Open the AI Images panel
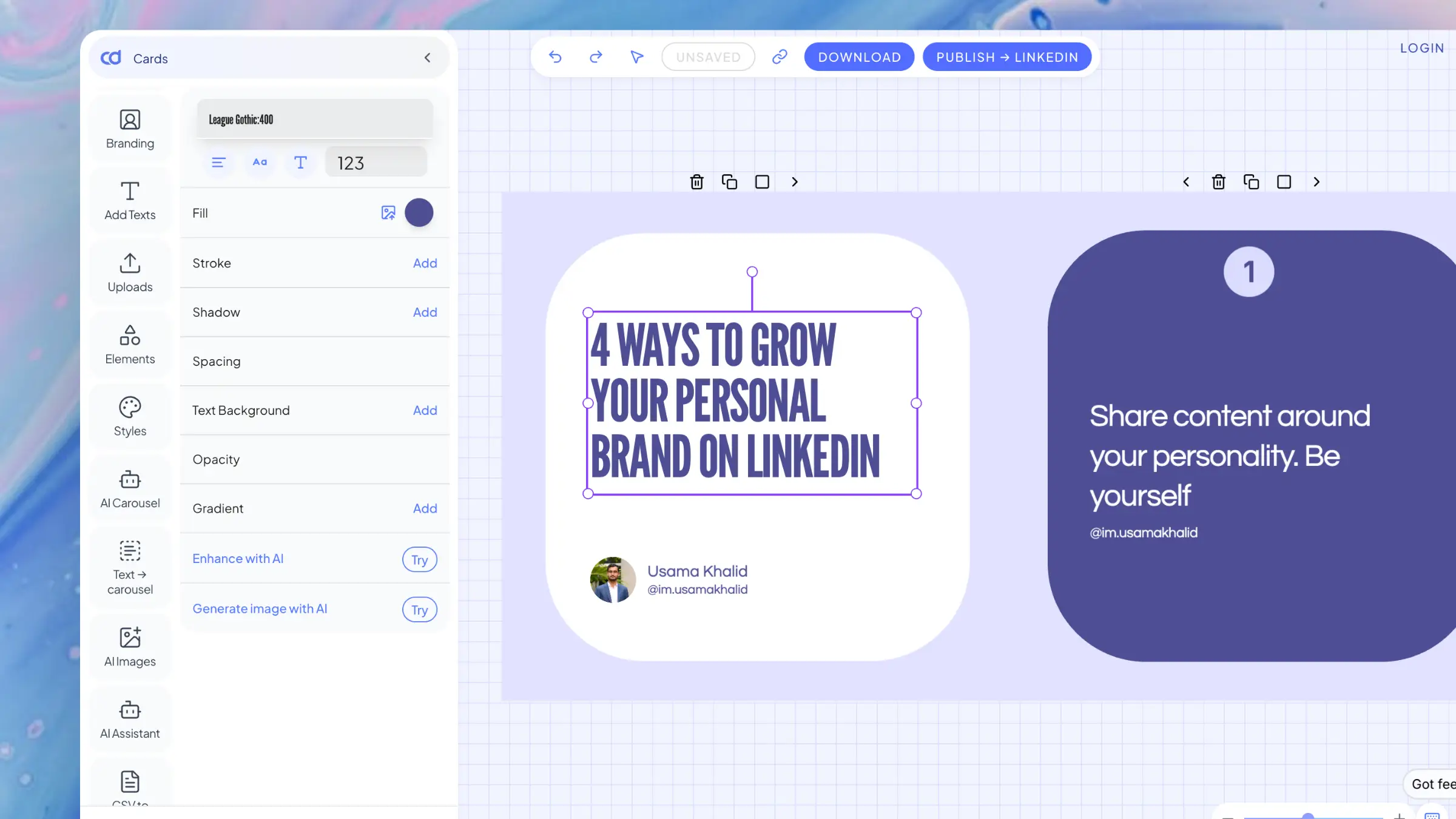Viewport: 1456px width, 819px height. pyautogui.click(x=130, y=647)
